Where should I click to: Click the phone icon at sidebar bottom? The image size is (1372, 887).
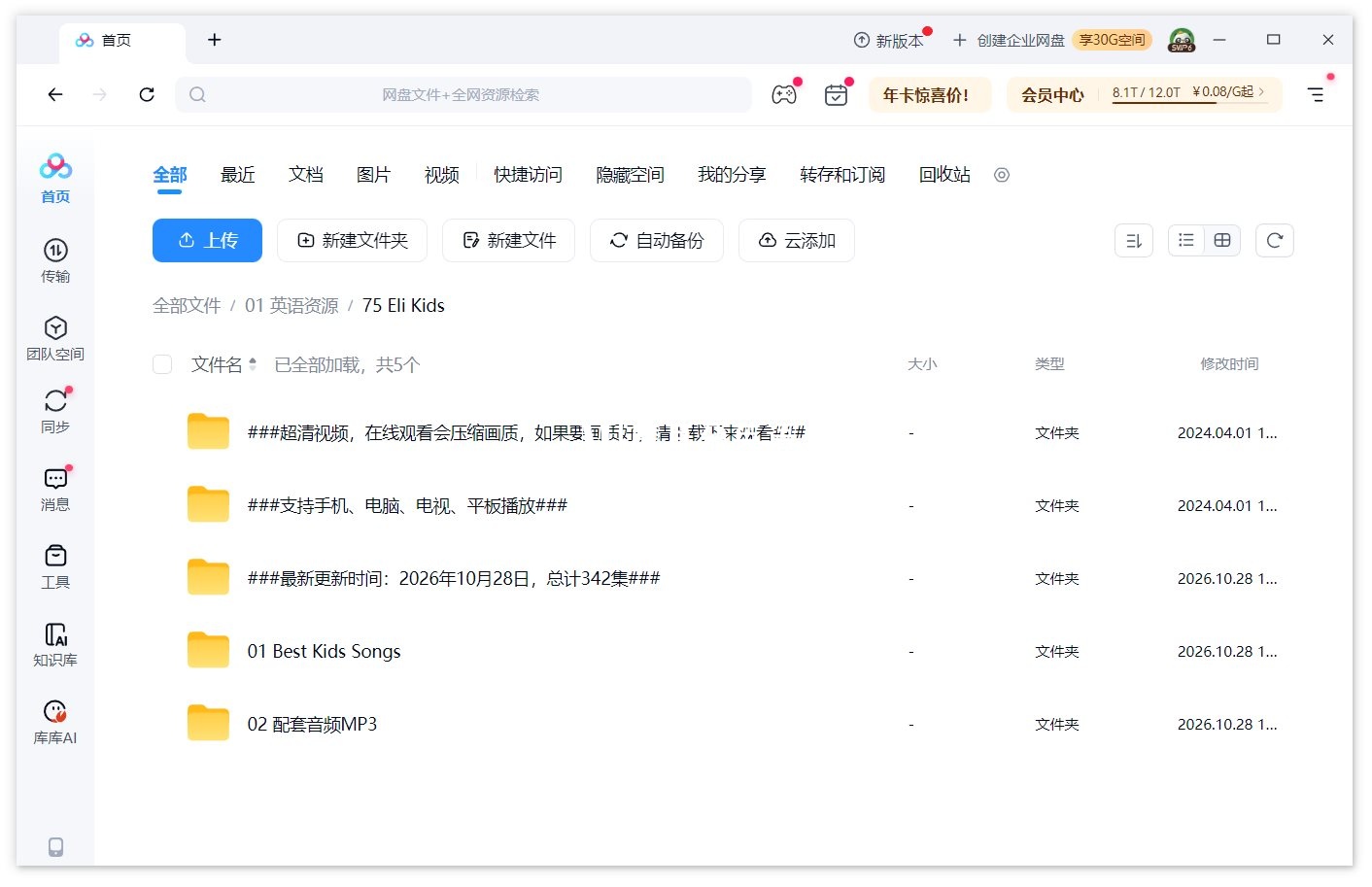55,846
